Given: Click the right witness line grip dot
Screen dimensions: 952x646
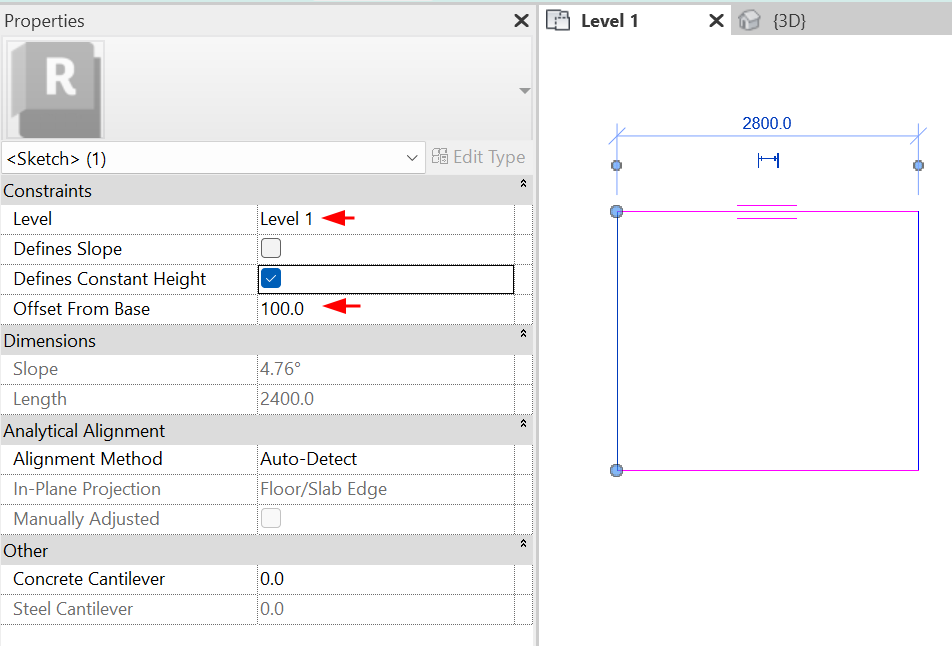Looking at the screenshot, I should click(x=919, y=165).
